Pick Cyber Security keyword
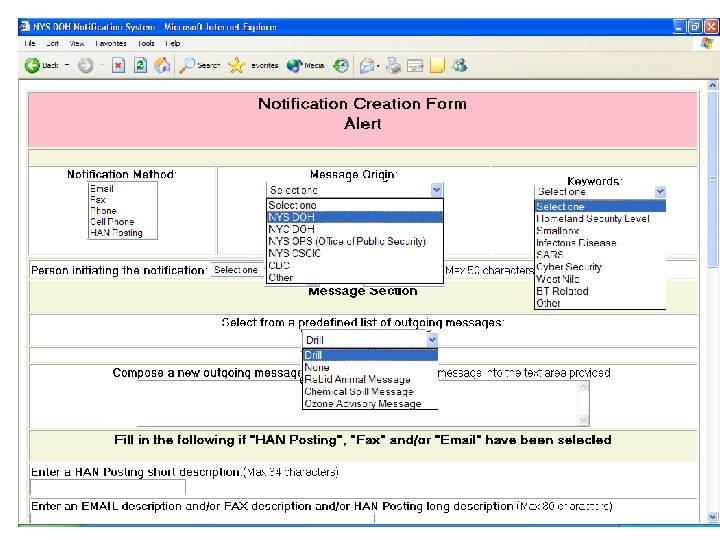720x540 pixels. pos(600,267)
